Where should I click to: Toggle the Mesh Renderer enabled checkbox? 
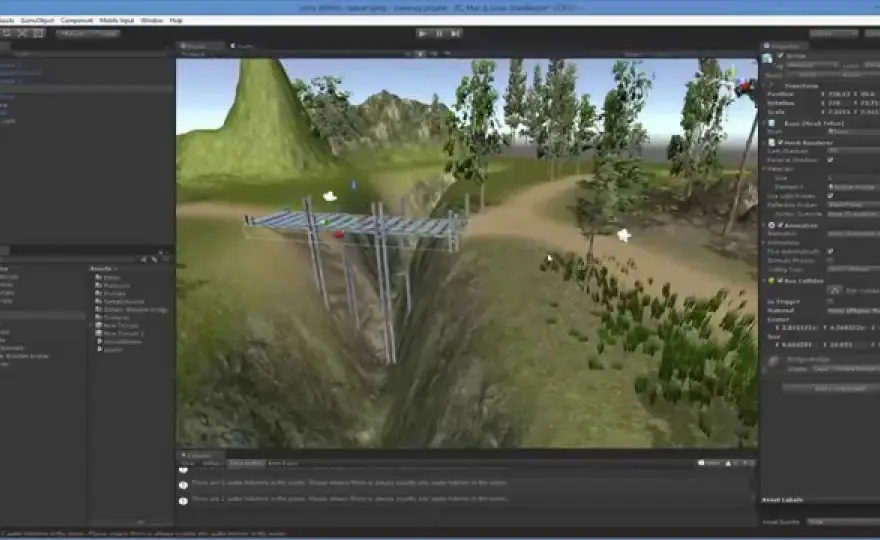(x=780, y=143)
